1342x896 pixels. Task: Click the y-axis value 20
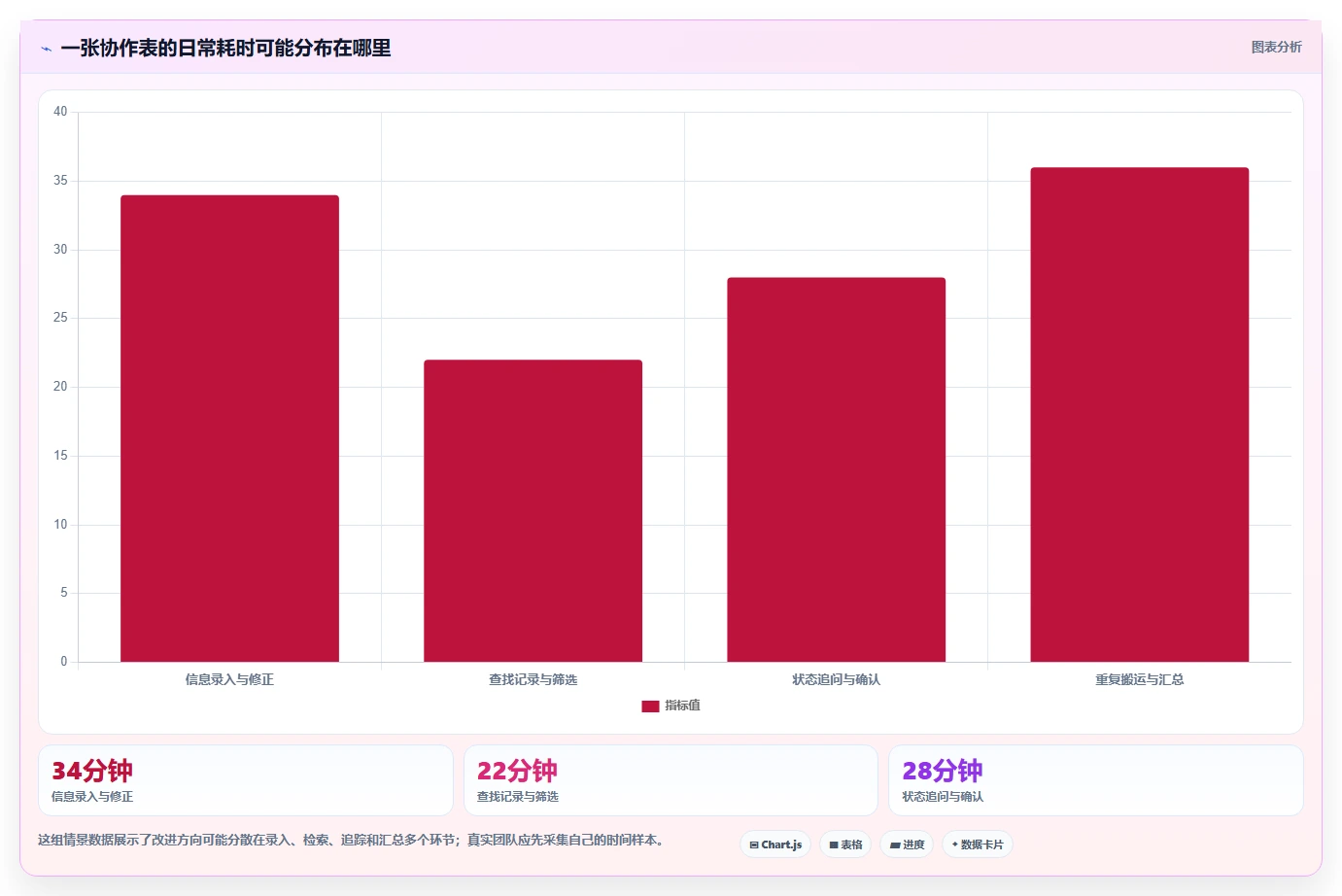60,387
